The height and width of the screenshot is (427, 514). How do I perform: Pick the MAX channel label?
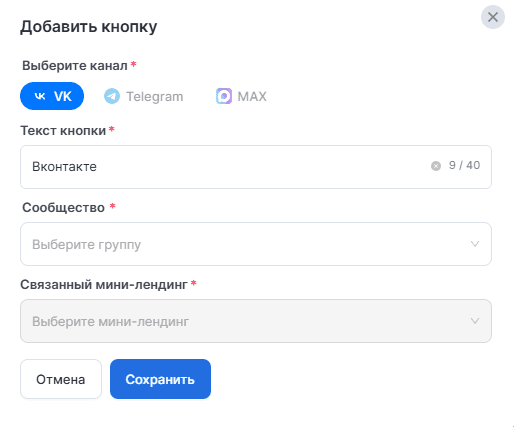click(252, 97)
